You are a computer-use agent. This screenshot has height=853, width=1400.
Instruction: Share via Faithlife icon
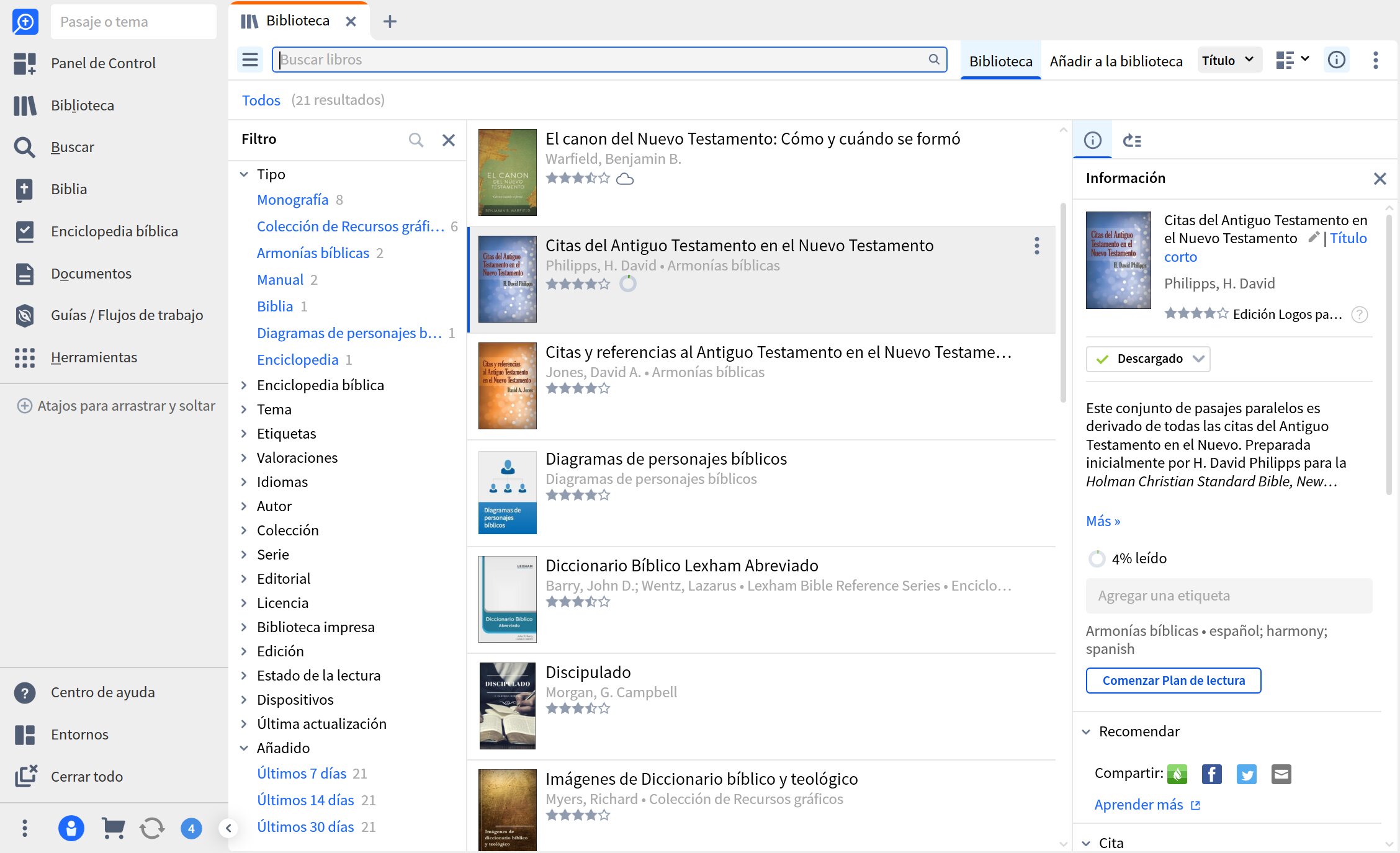tap(1177, 774)
